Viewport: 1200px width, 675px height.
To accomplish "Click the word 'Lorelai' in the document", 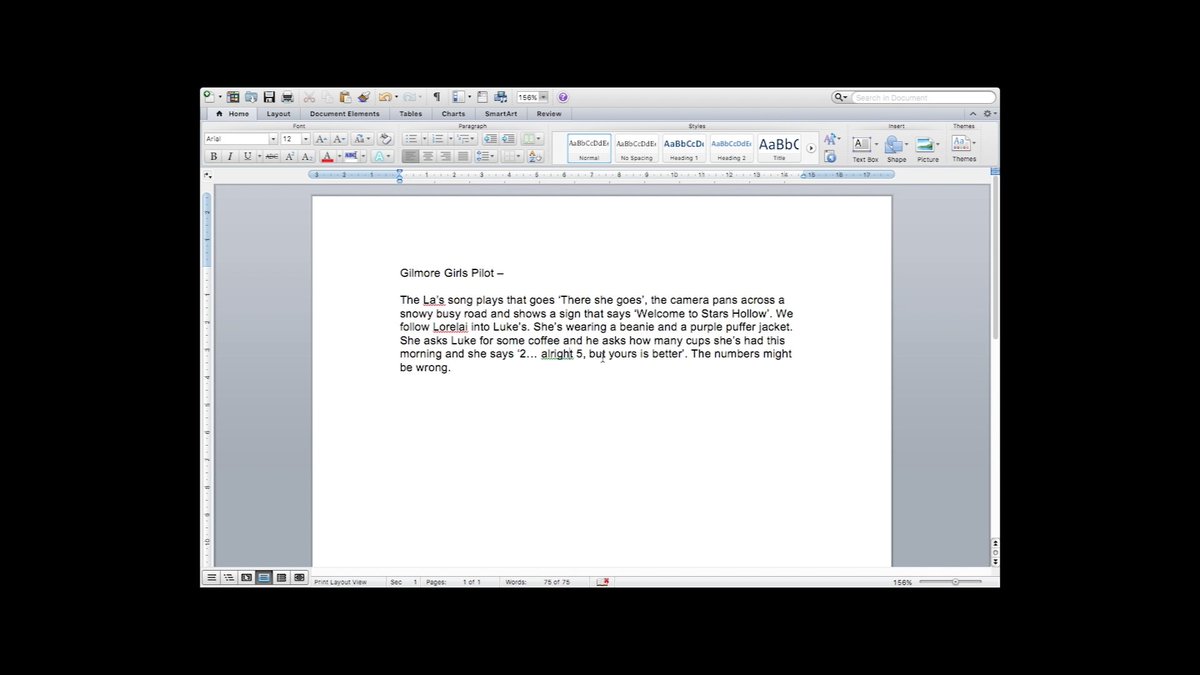I will (x=450, y=327).
